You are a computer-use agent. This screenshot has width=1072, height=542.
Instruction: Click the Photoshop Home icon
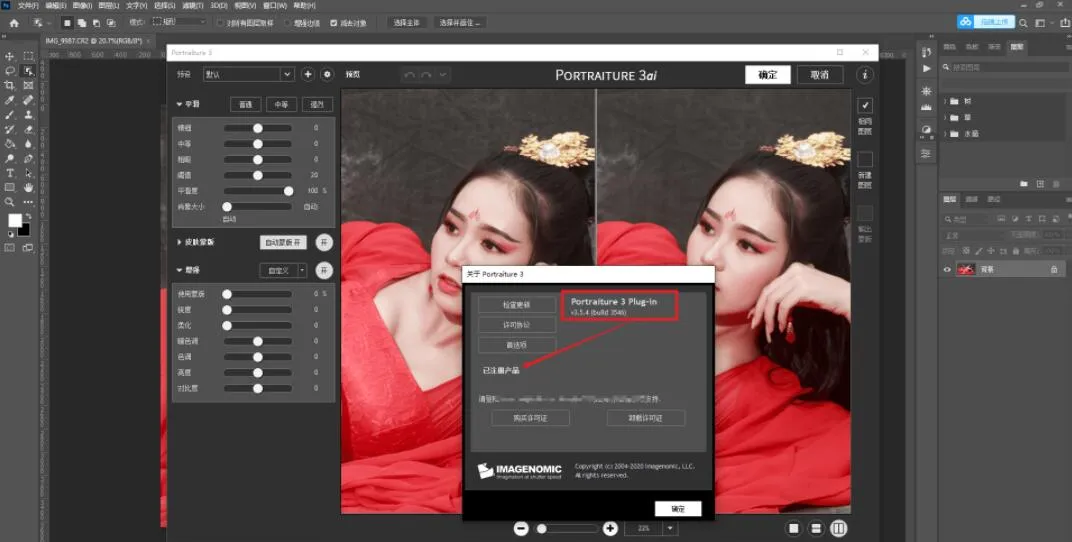(13, 22)
